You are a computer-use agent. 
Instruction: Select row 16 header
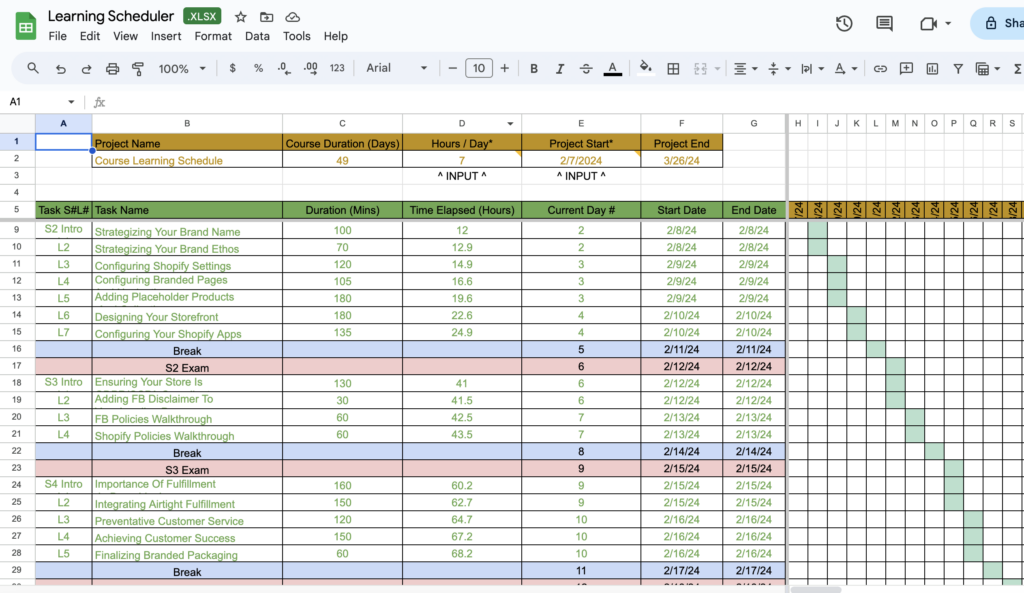point(17,349)
